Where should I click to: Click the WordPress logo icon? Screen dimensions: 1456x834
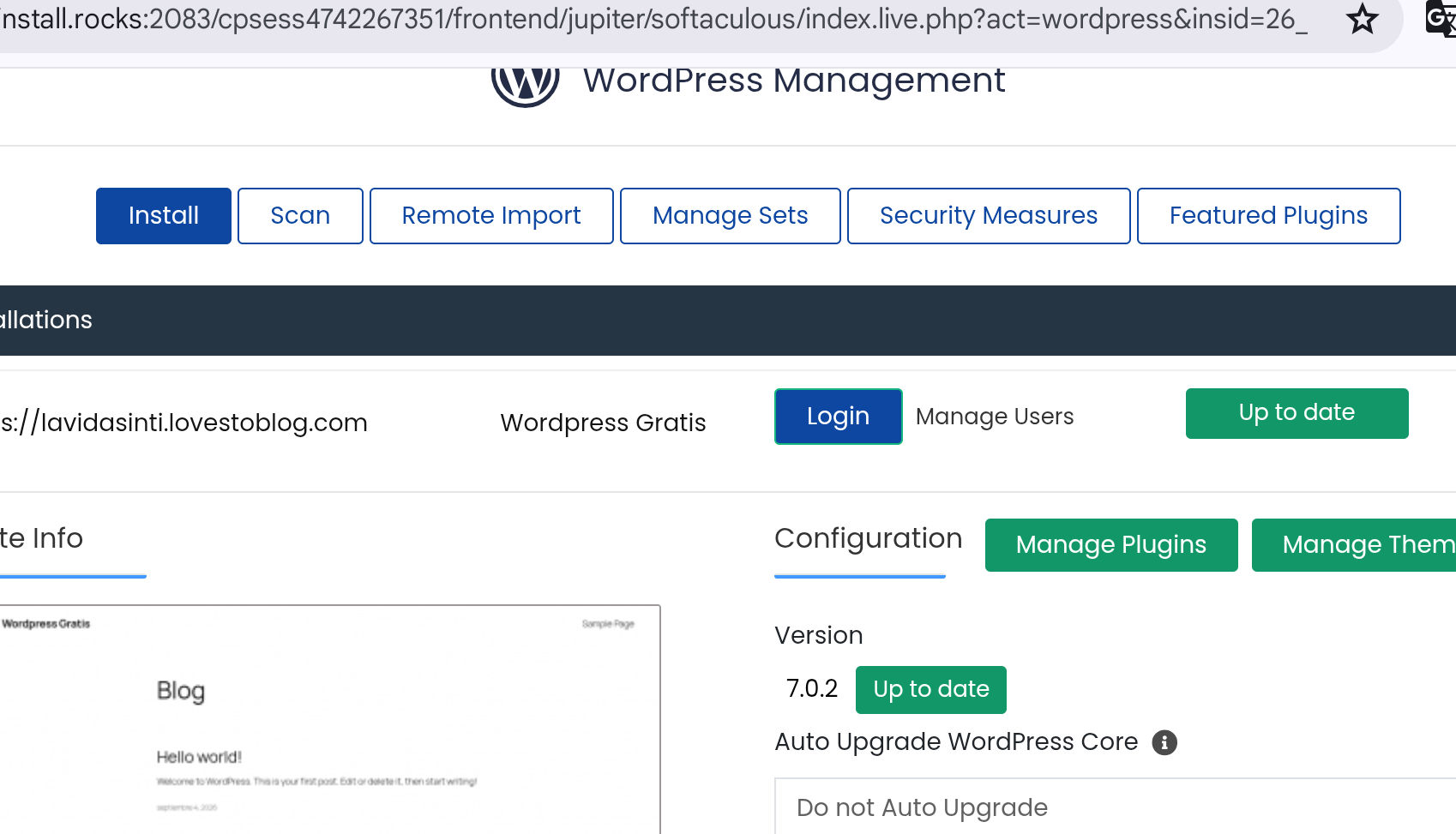click(x=525, y=84)
